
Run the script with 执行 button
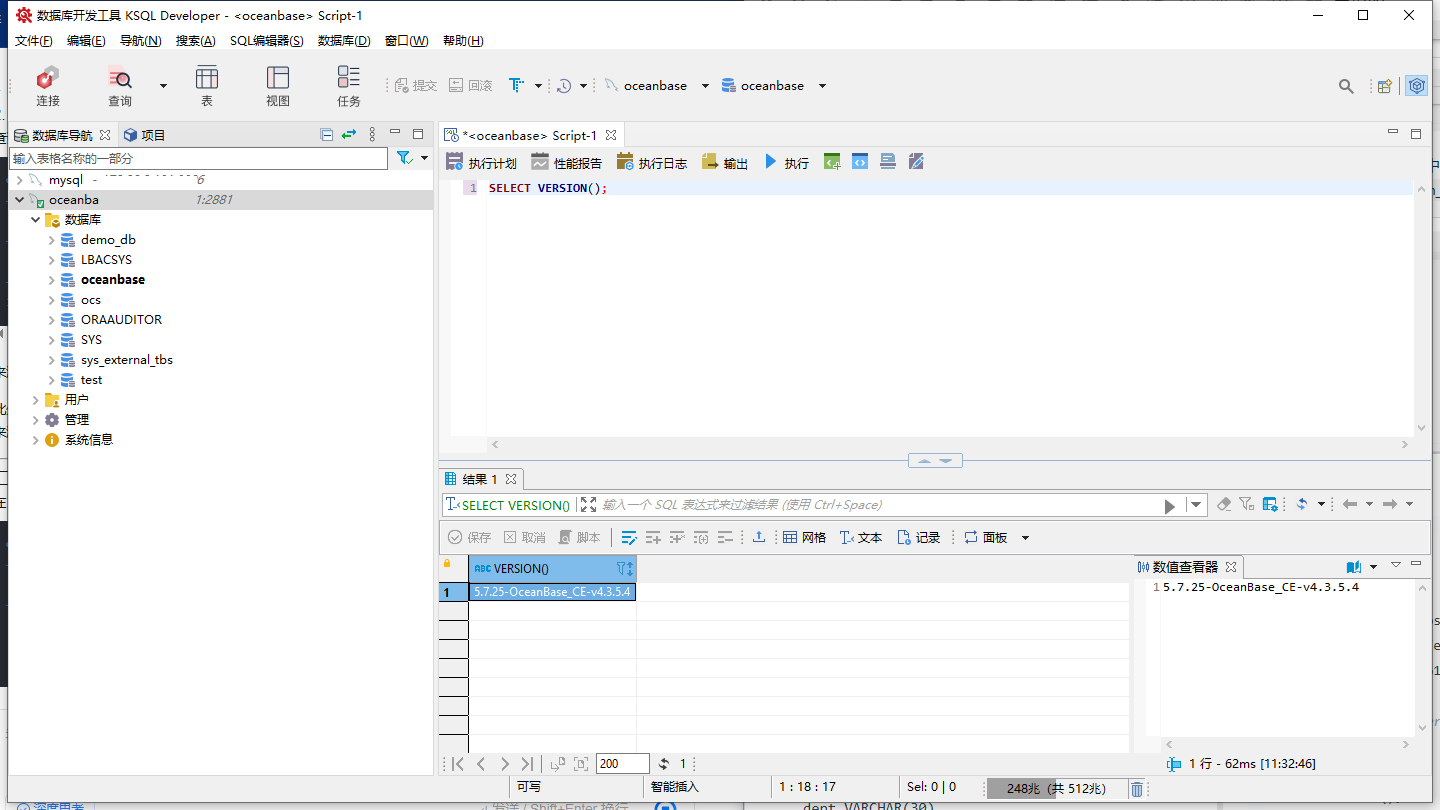click(x=786, y=162)
